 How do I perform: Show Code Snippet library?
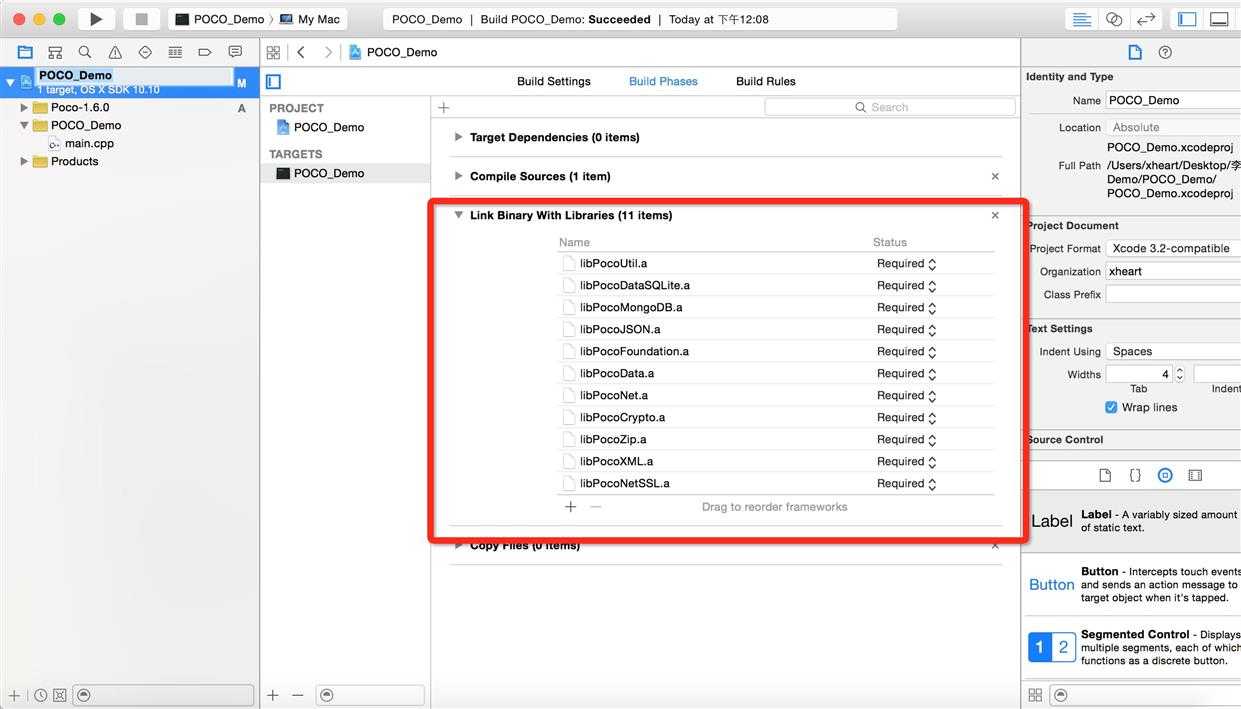pos(1135,475)
